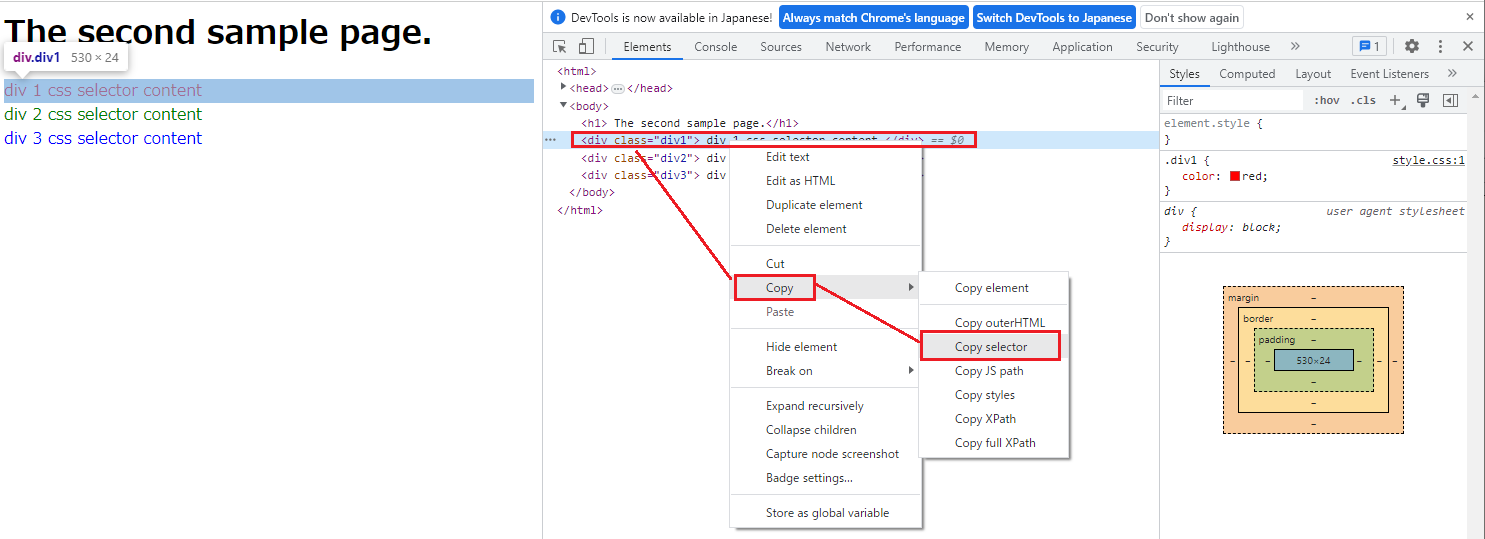
Task: Expand the head node in DOM tree
Action: [564, 88]
